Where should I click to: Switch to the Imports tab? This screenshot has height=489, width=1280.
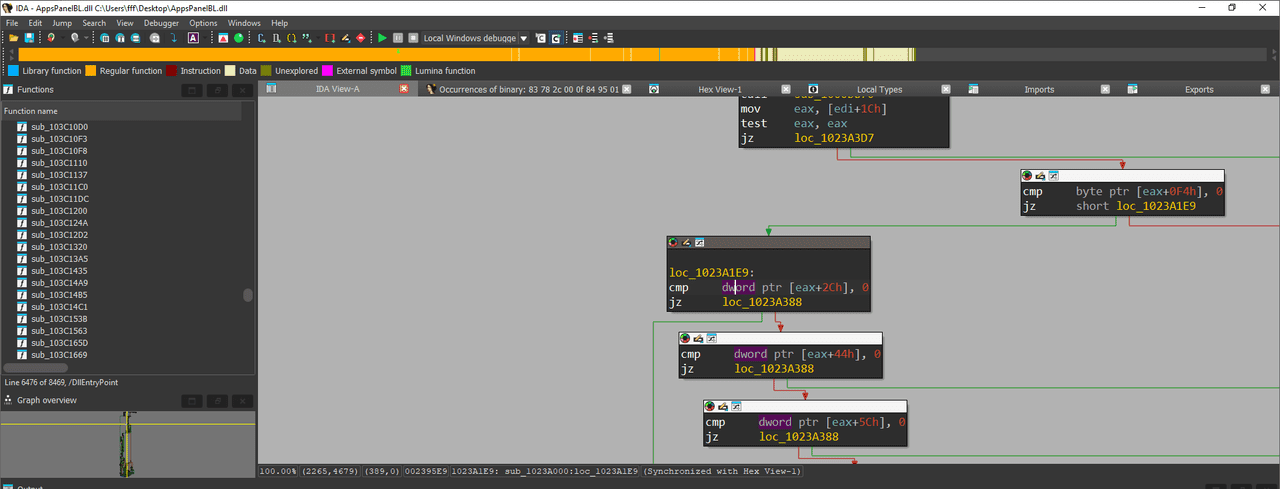point(1039,89)
